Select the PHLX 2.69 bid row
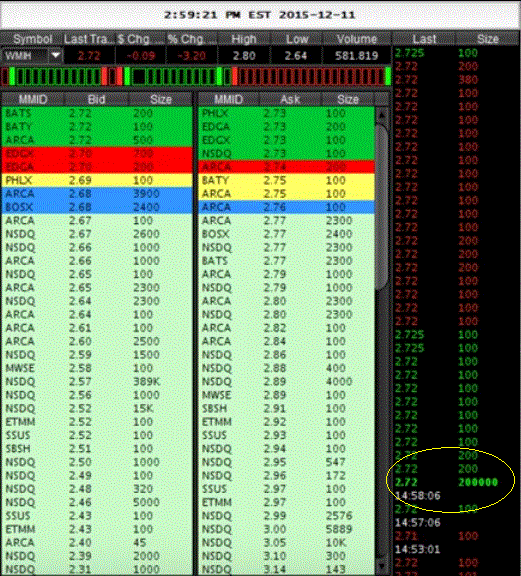This screenshot has height=576, width=521. point(97,180)
